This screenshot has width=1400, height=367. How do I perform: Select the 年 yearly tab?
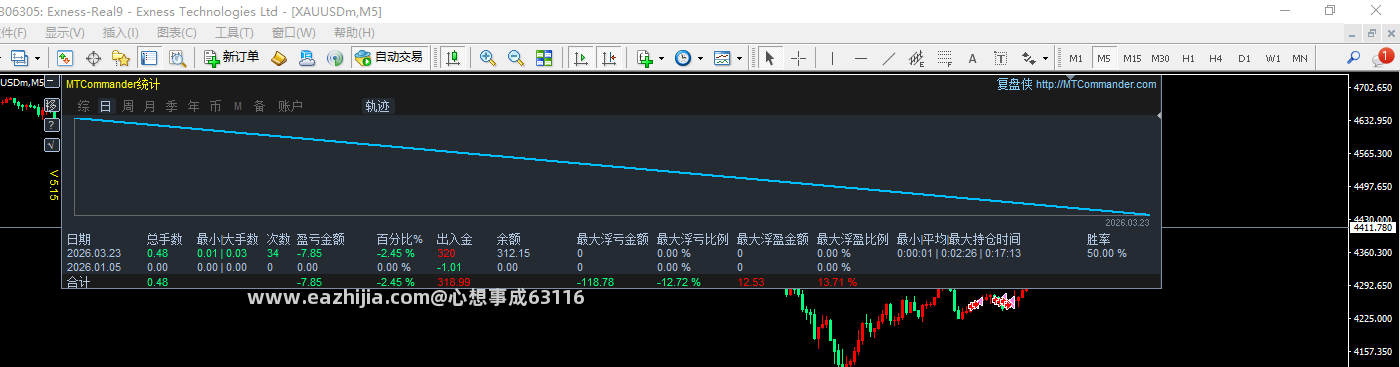coord(194,106)
